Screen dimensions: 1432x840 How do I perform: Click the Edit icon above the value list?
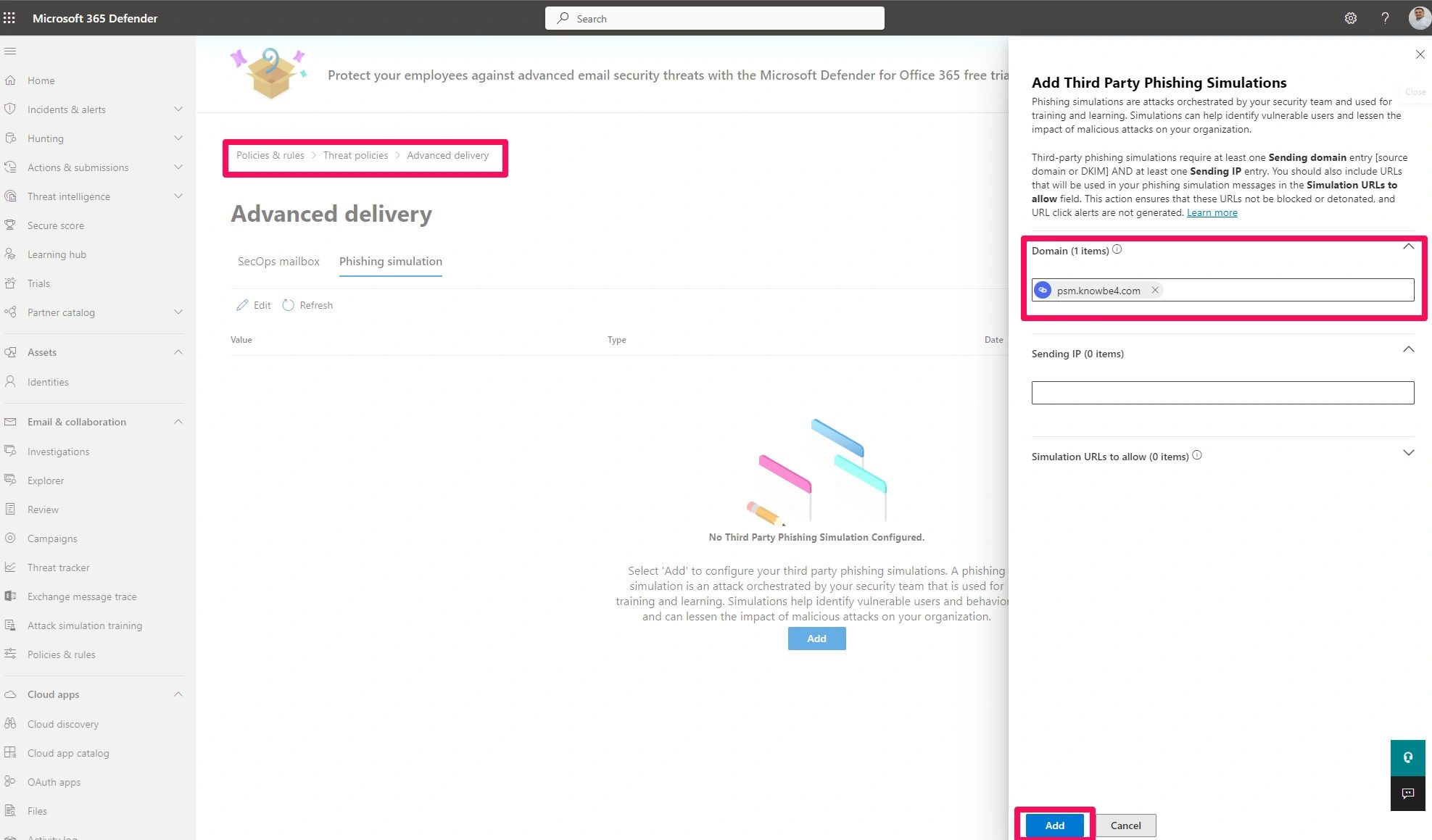tap(252, 304)
